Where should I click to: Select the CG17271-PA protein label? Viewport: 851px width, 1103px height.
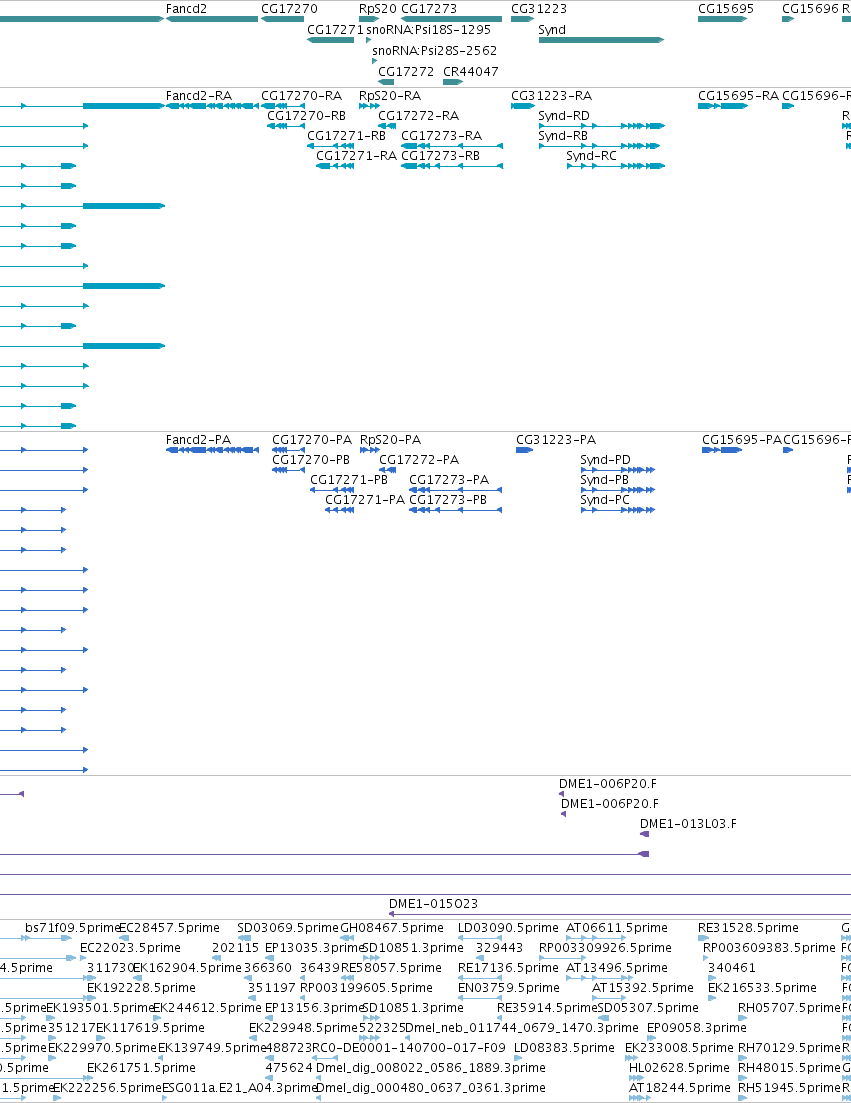point(365,499)
